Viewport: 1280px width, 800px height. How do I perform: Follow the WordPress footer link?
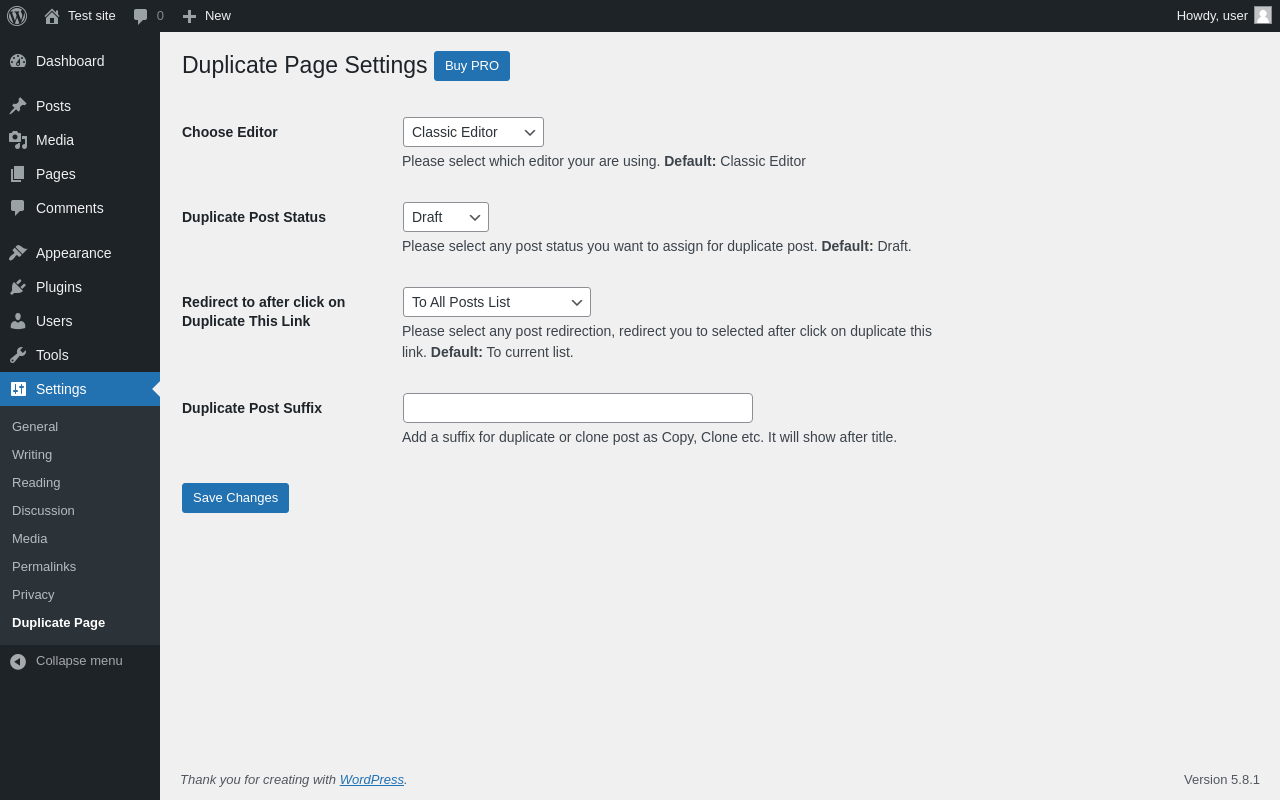pos(371,779)
